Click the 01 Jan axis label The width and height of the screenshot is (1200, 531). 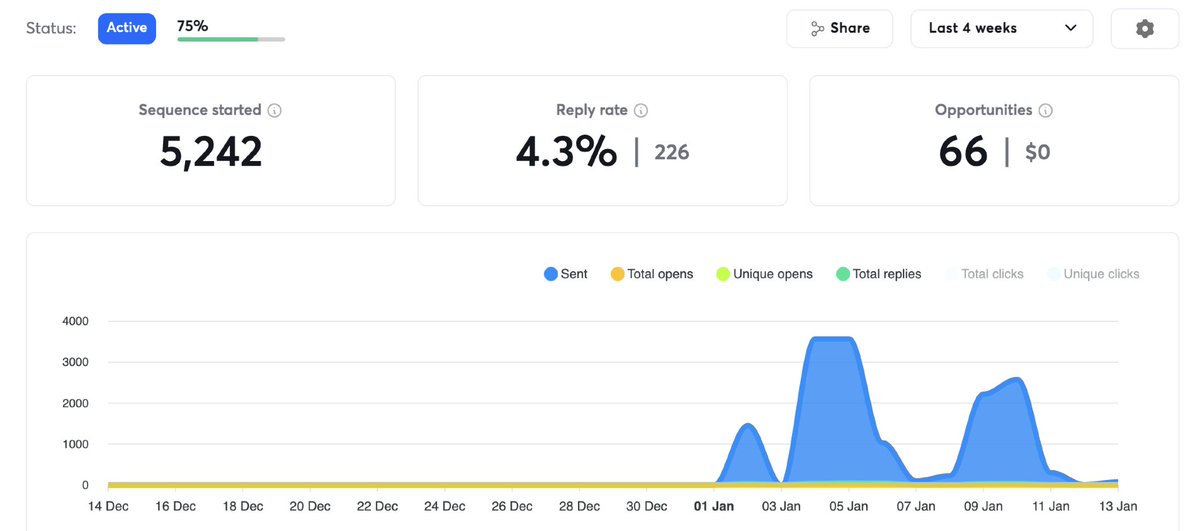(714, 506)
